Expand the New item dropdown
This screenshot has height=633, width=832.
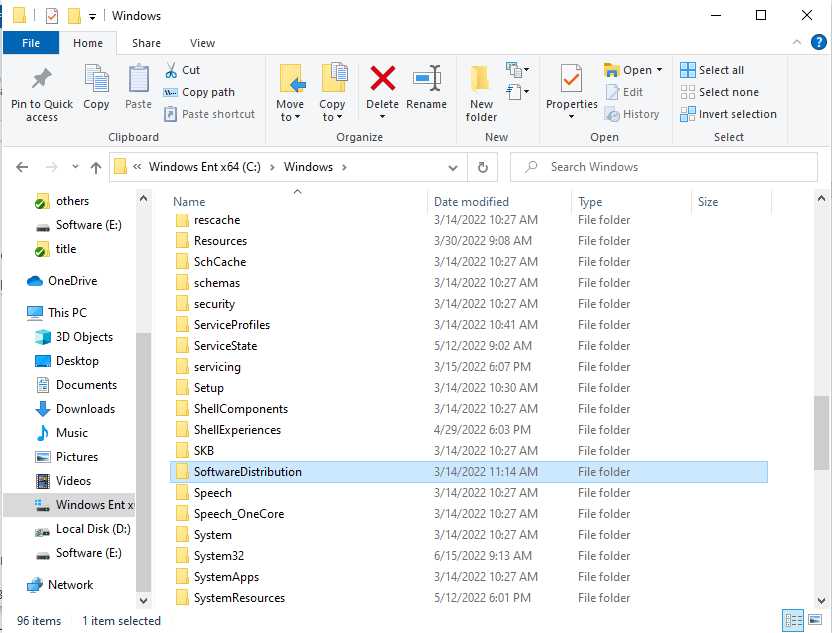point(517,70)
